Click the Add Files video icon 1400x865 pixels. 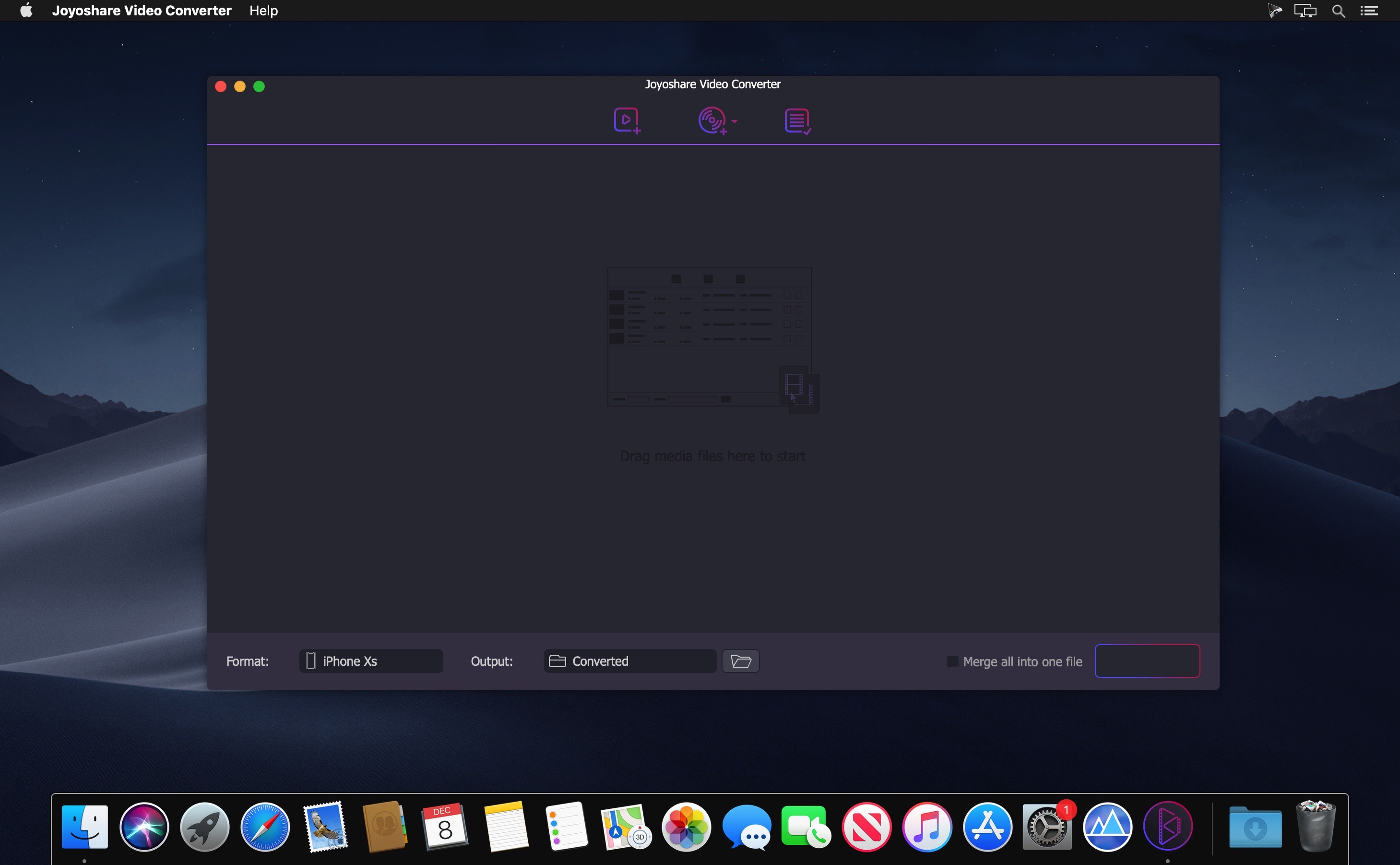point(627,120)
